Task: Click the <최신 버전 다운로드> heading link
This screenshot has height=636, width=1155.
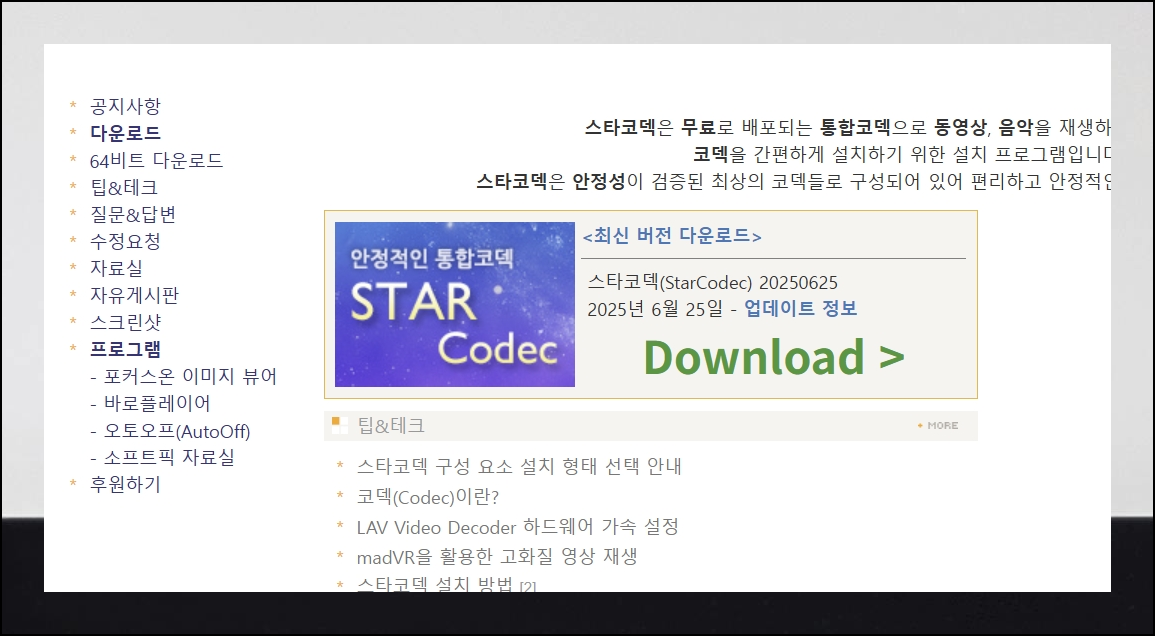Action: click(x=672, y=236)
